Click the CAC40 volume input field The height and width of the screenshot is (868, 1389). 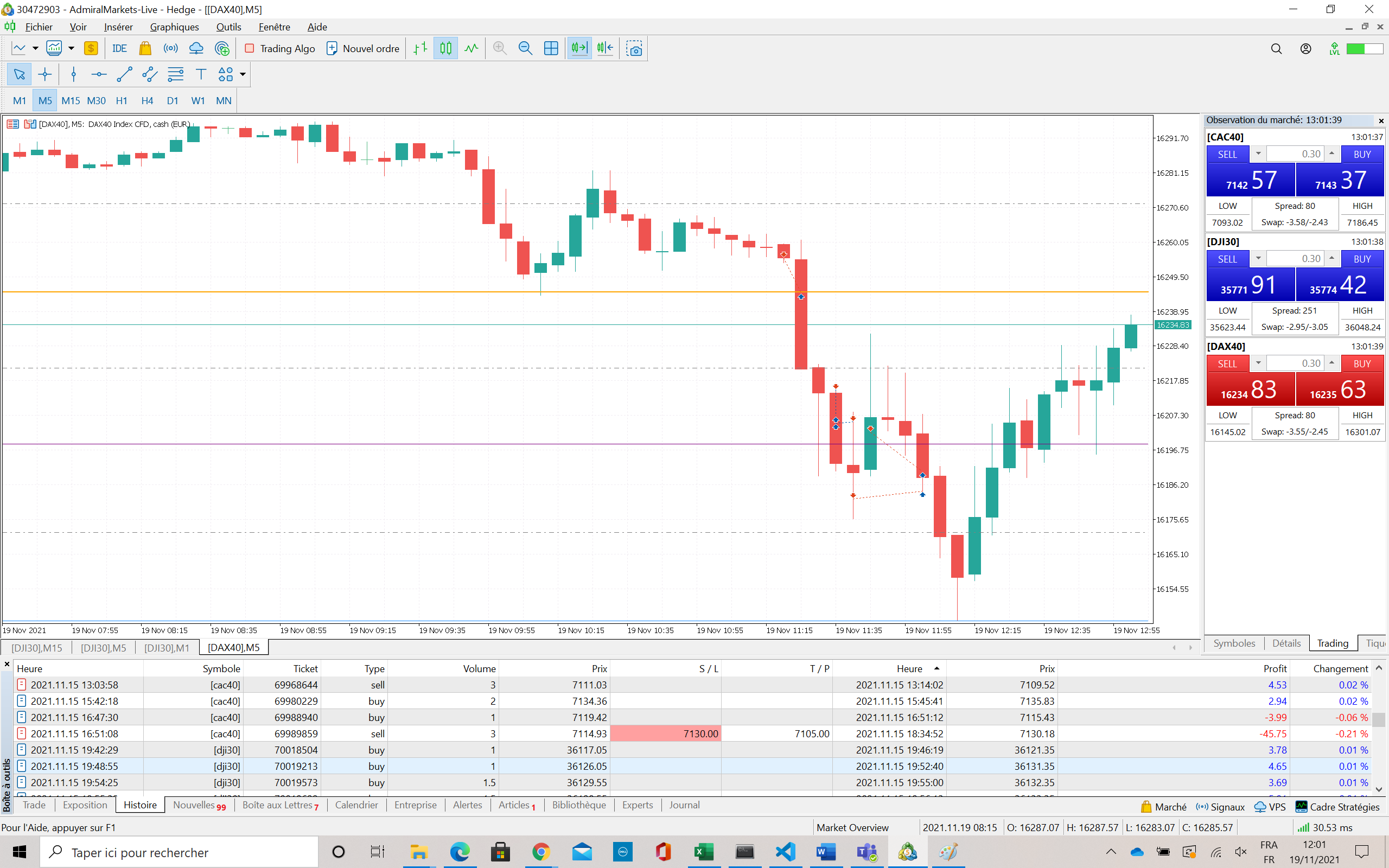pos(1295,154)
